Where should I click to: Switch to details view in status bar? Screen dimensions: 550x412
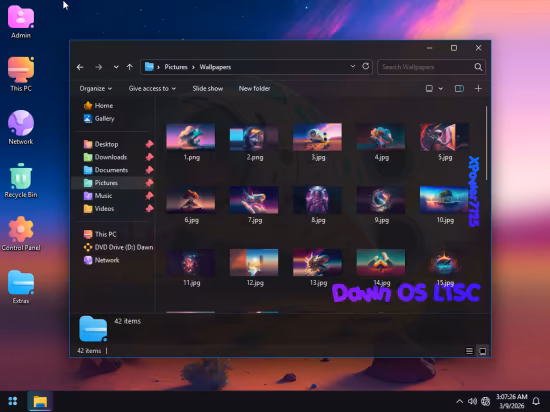[x=469, y=351]
